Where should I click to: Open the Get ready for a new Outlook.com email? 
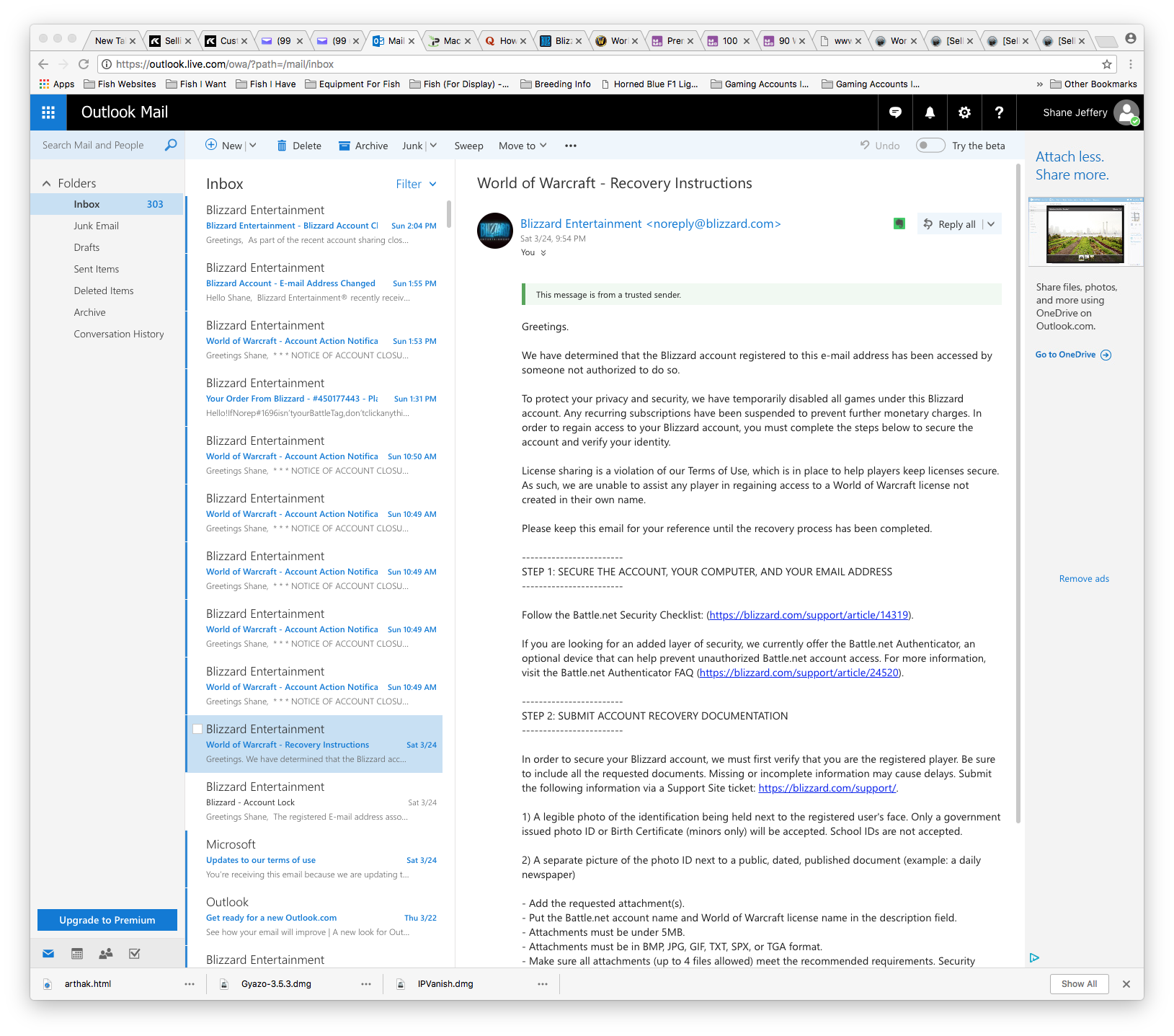click(x=315, y=917)
